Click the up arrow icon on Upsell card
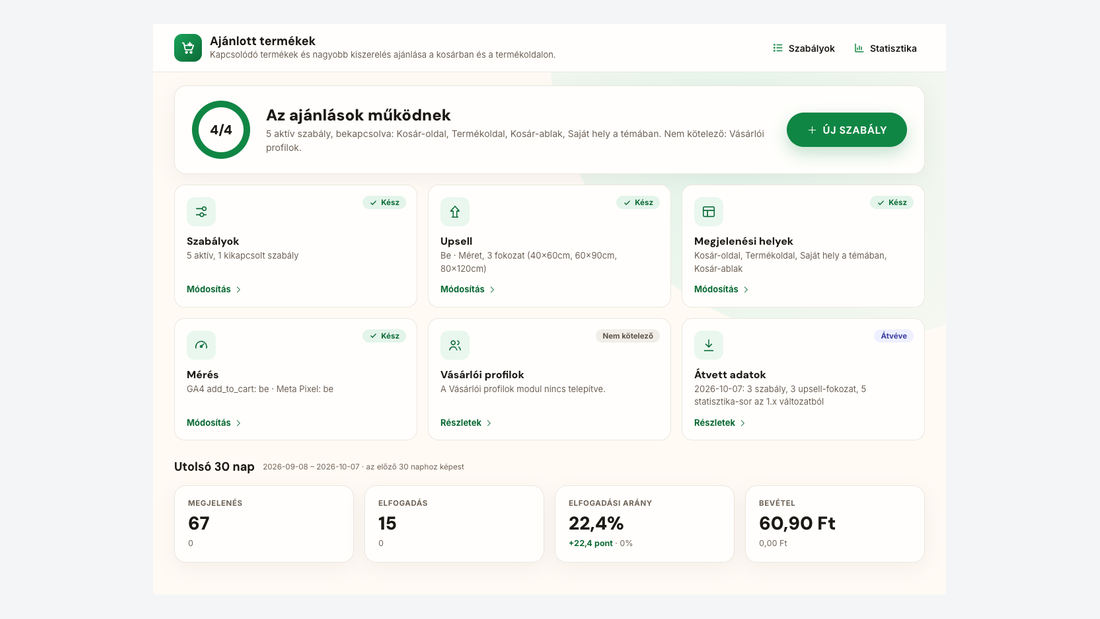This screenshot has width=1100, height=619. (x=455, y=212)
